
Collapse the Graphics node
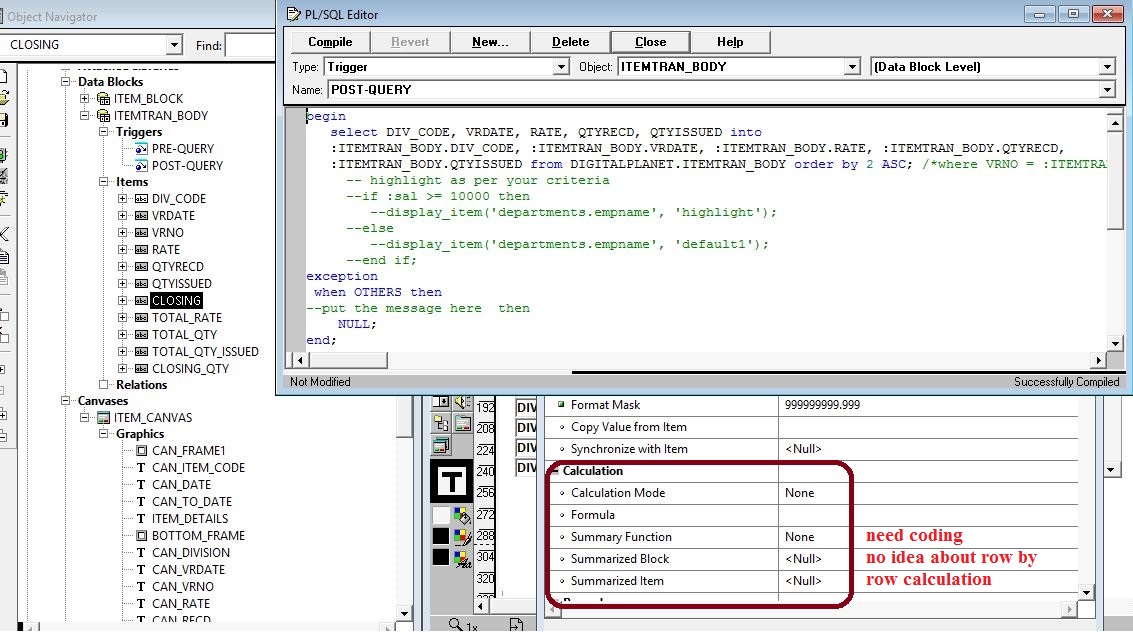point(103,433)
